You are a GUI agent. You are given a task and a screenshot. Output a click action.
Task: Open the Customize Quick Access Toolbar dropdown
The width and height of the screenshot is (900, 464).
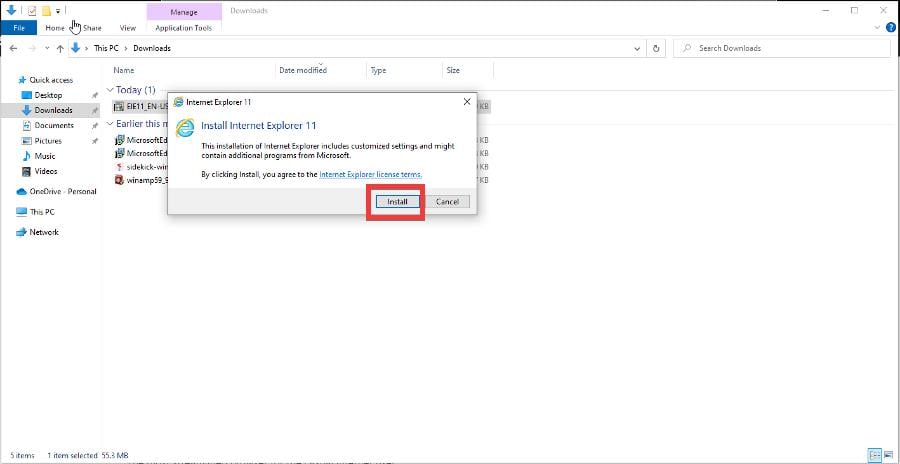pos(58,11)
